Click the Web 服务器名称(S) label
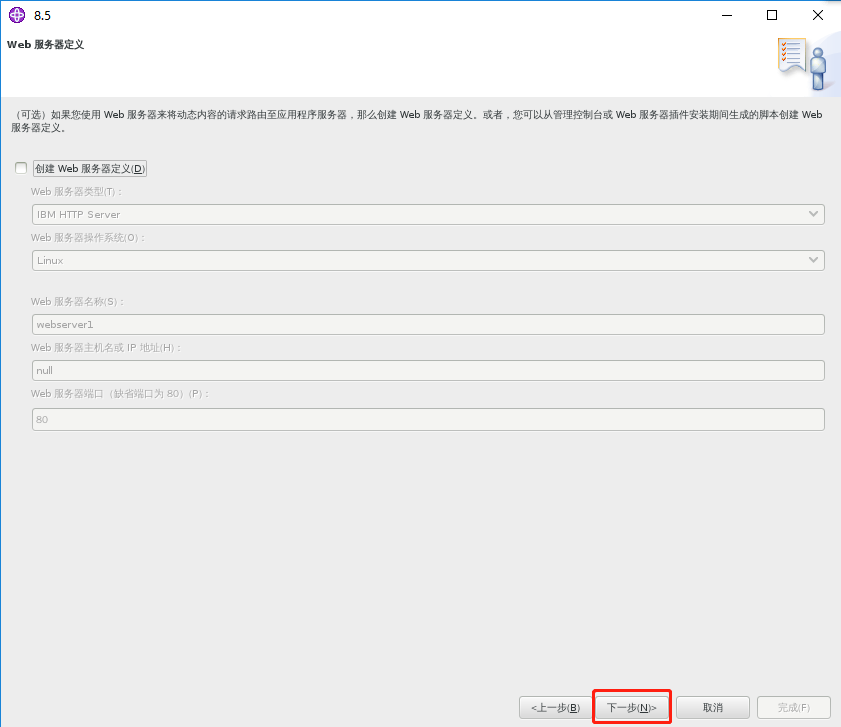This screenshot has height=727, width=841. coord(77,302)
